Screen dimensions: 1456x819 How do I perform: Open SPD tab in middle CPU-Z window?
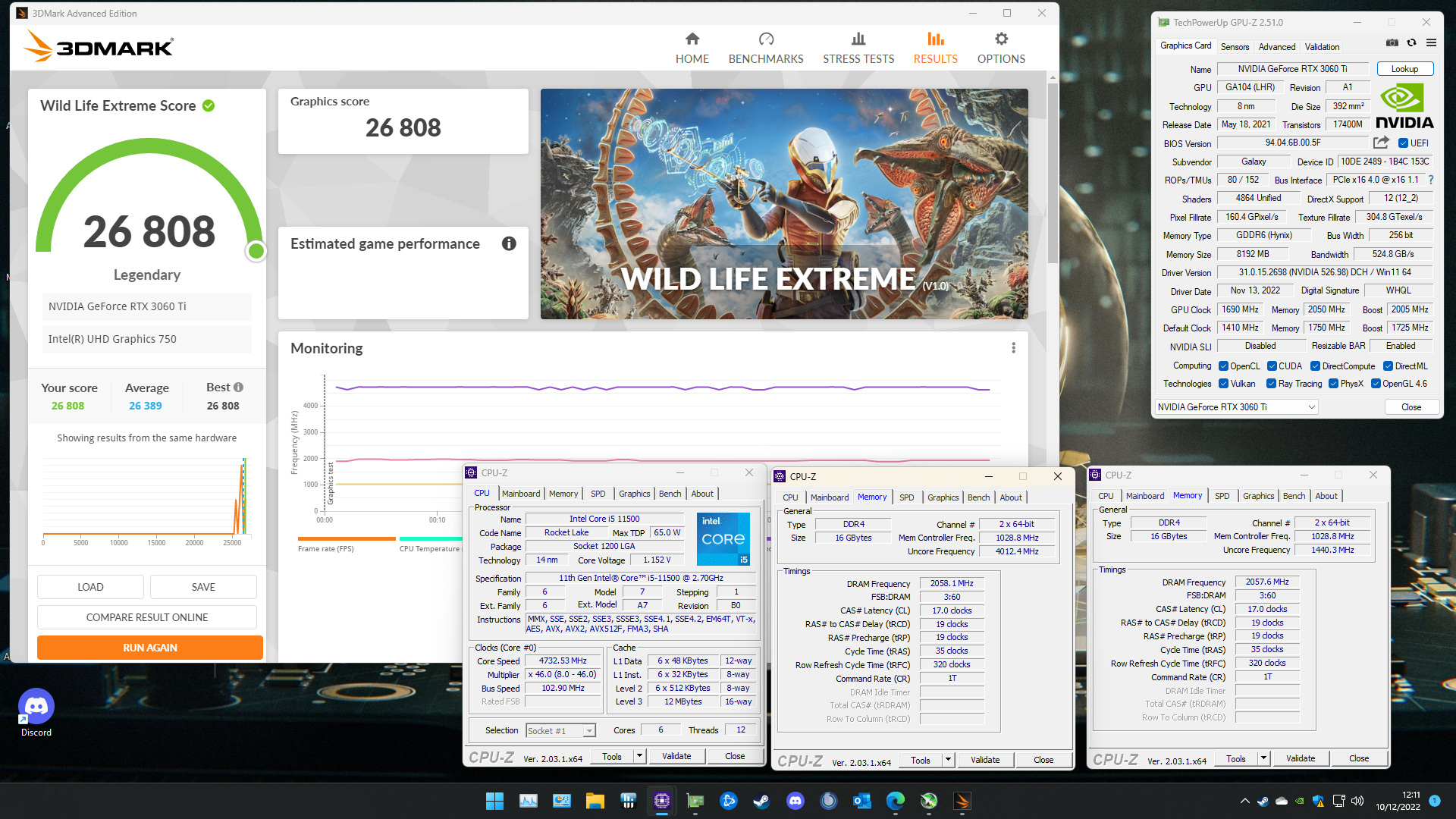point(906,497)
